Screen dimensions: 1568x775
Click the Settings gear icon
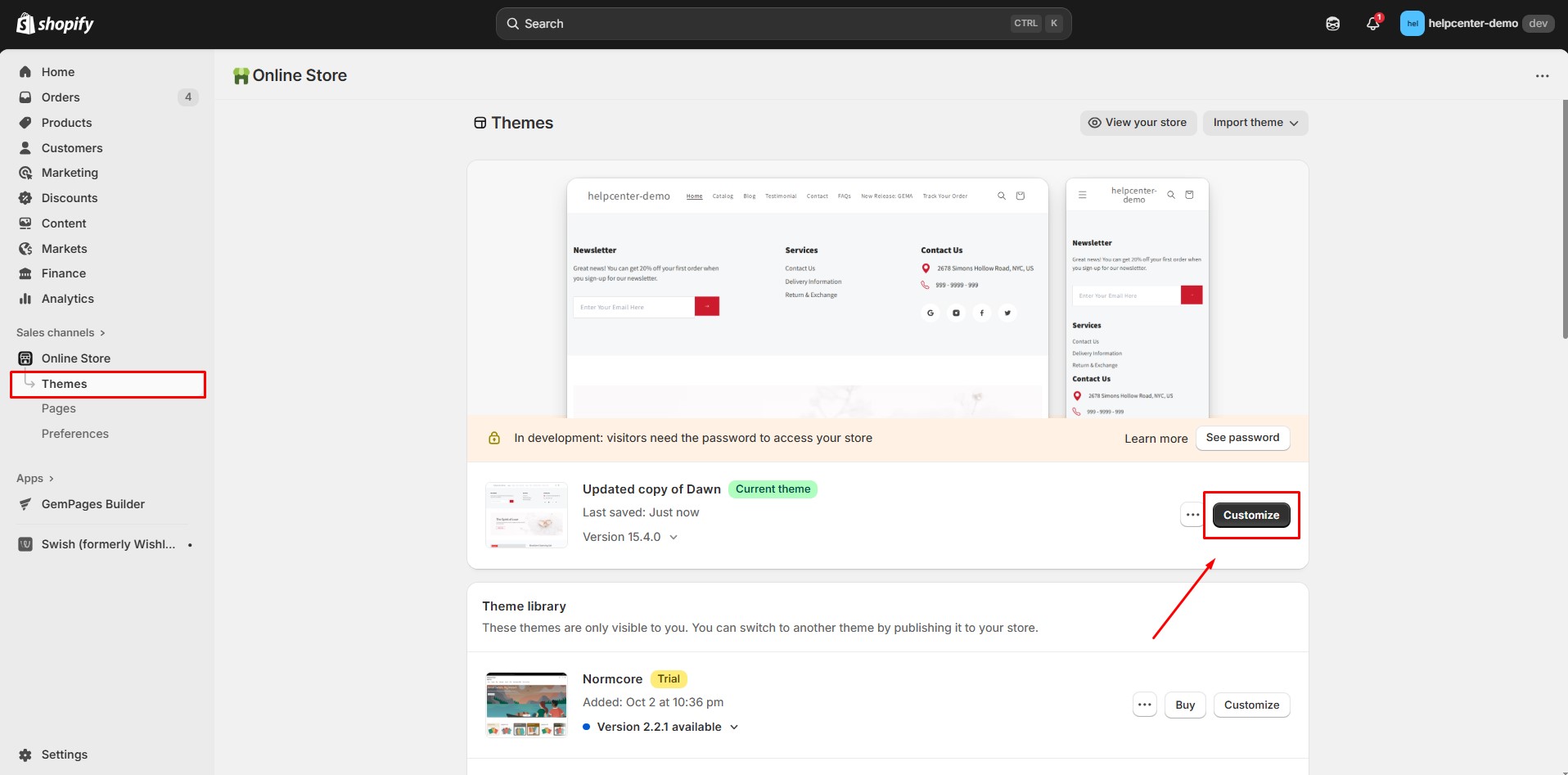click(25, 755)
